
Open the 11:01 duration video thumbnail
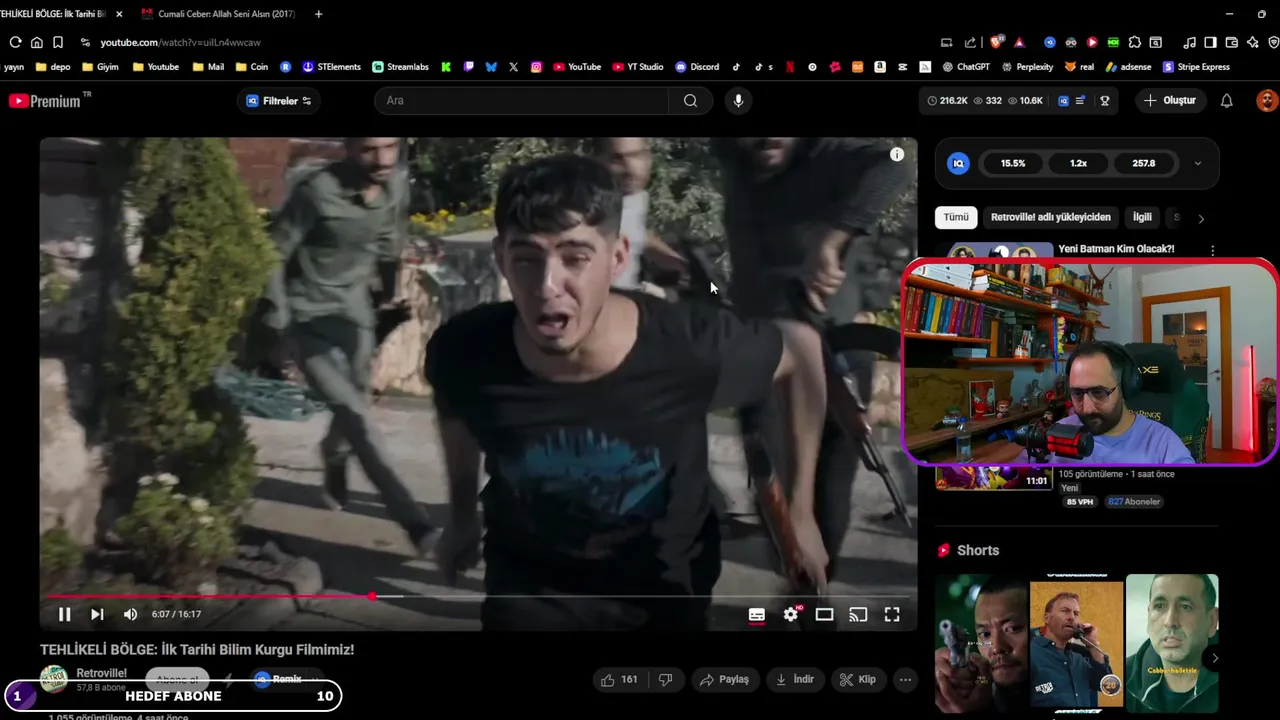993,479
